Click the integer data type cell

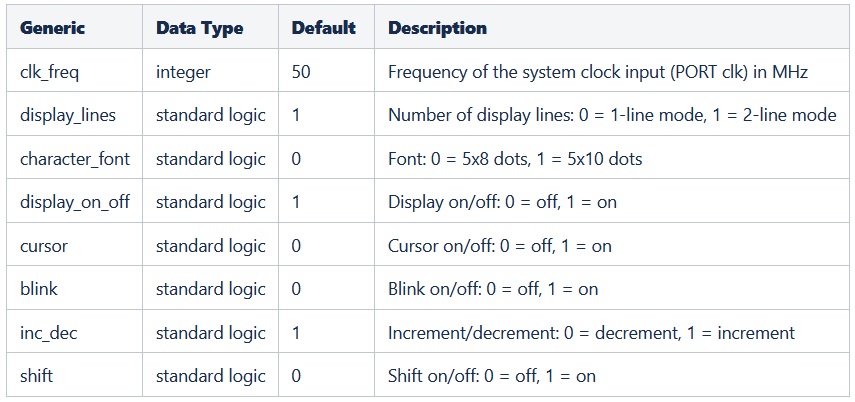tap(183, 72)
